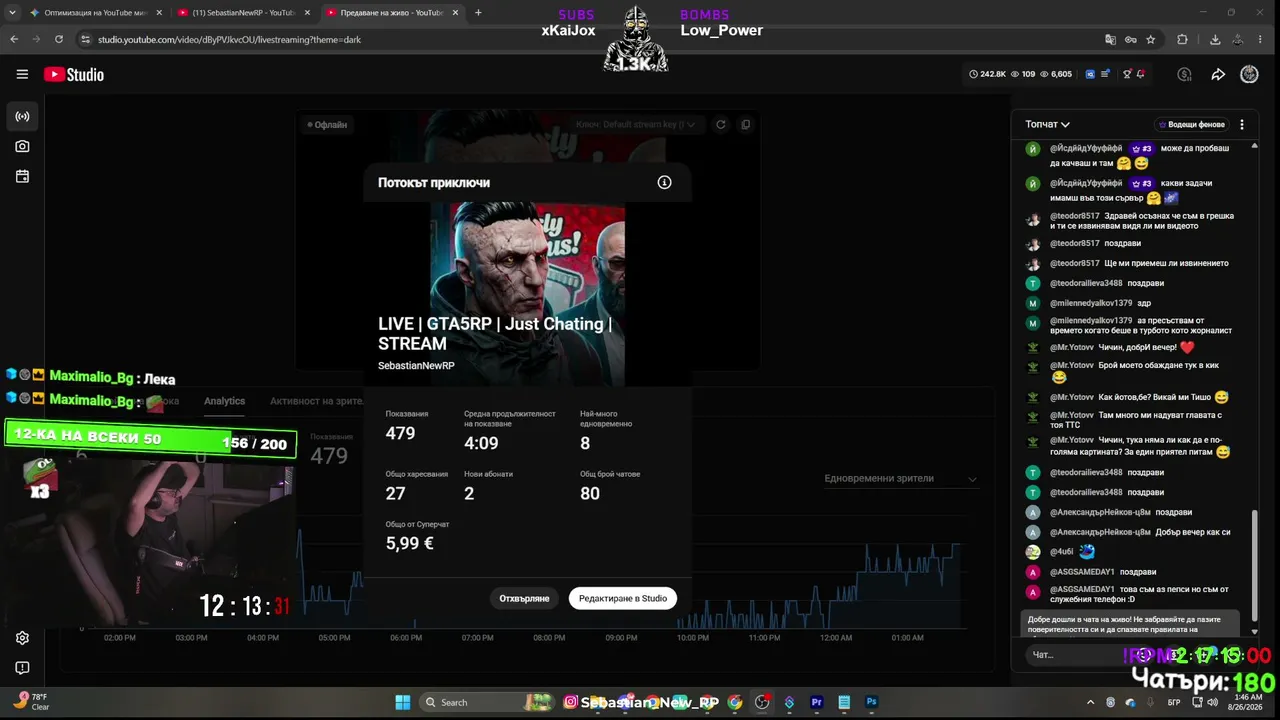Click the browser profile avatar button
The image size is (1280, 720).
[x=1240, y=40]
